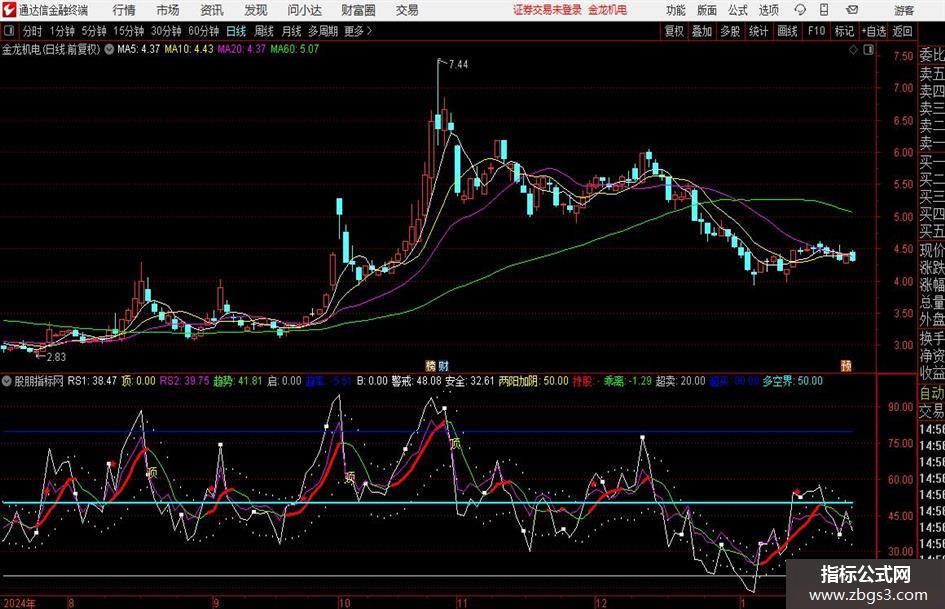The image size is (945, 609).
Task: Click the month 11 axis marker
Action: pos(462,603)
